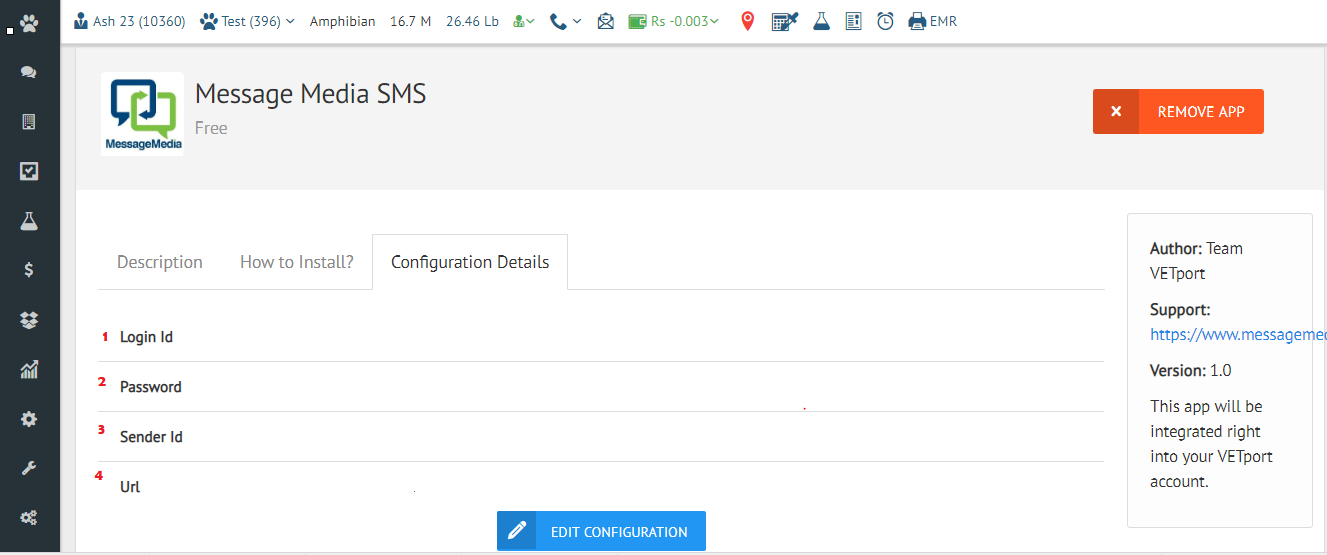Click the alarm clock reminder icon
The height and width of the screenshot is (555, 1327).
(885, 21)
